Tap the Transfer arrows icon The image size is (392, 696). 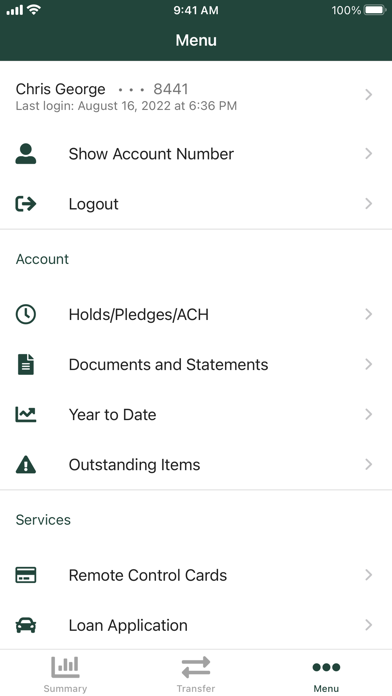tap(196, 667)
